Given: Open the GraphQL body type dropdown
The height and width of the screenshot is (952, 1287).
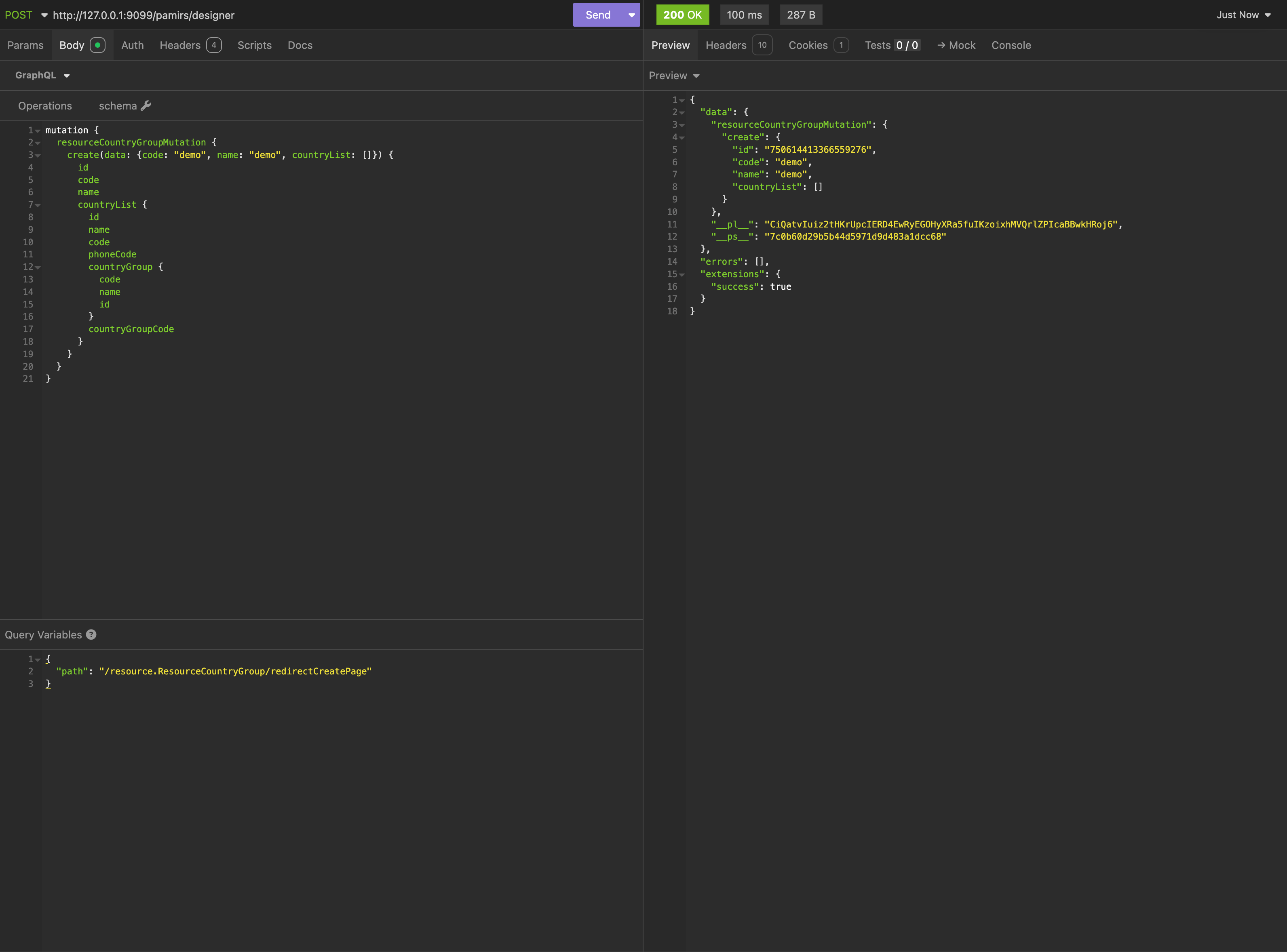Looking at the screenshot, I should [42, 76].
